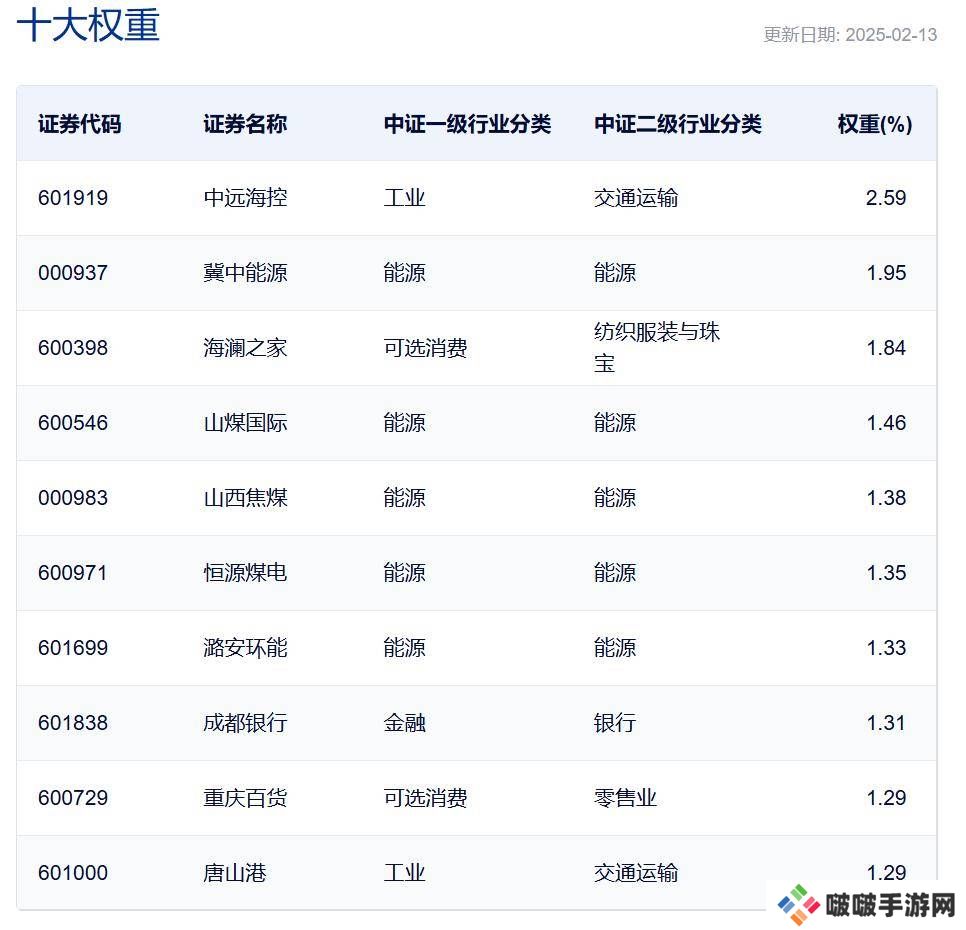Select security code 600971

coord(73,573)
